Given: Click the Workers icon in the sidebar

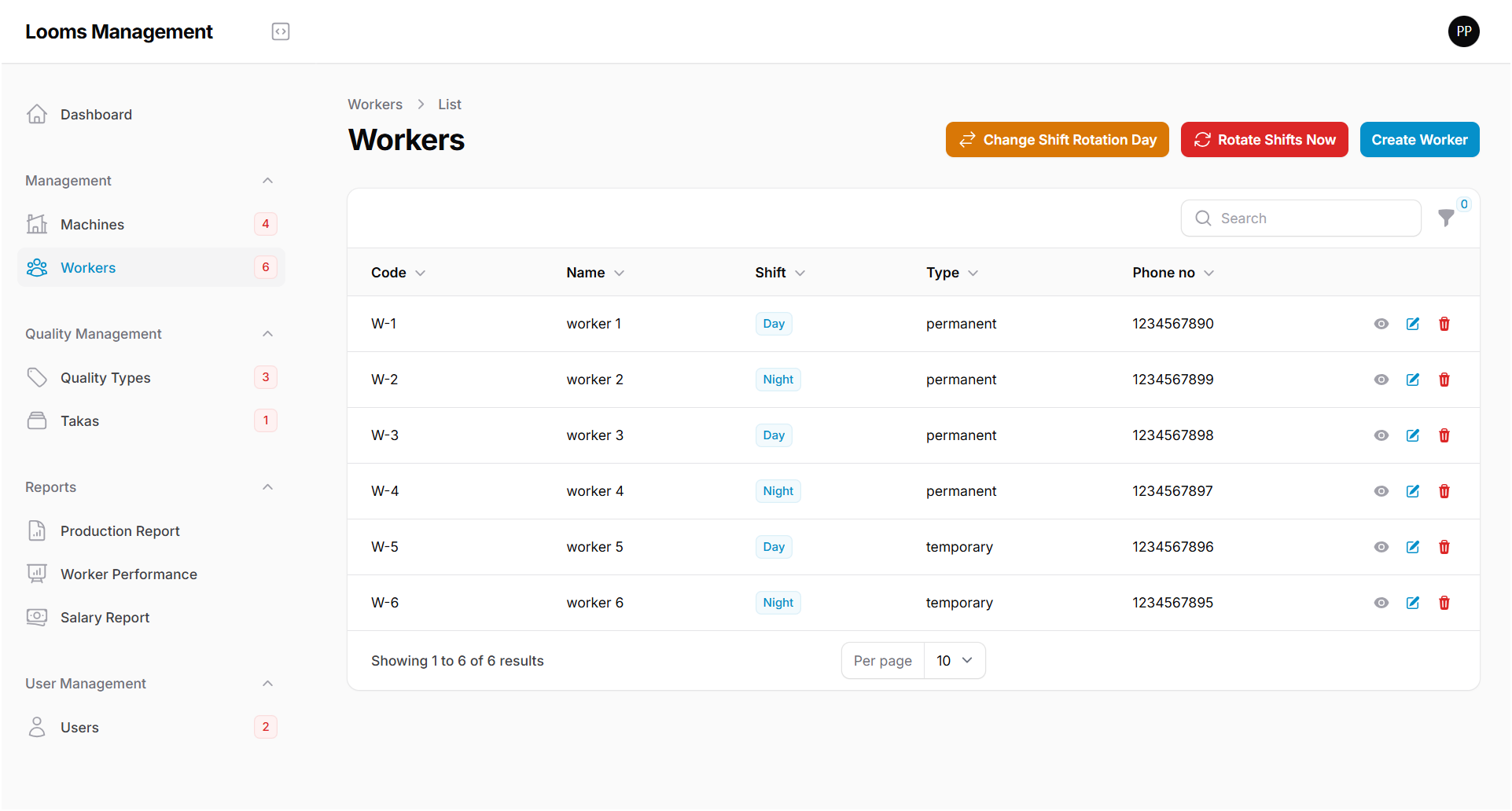Looking at the screenshot, I should pos(36,267).
